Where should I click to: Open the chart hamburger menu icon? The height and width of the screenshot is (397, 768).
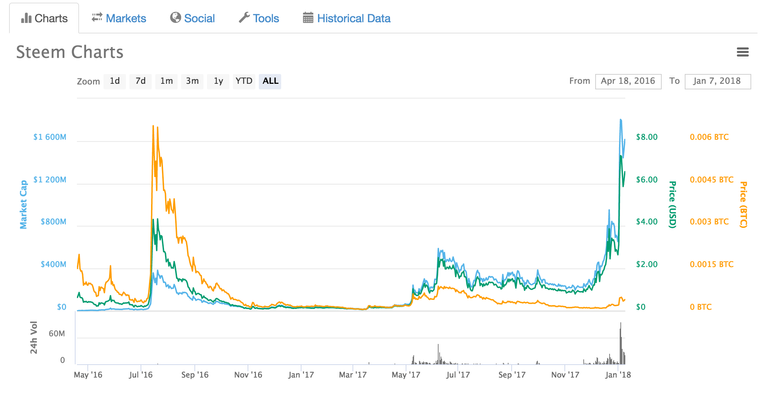coord(743,52)
